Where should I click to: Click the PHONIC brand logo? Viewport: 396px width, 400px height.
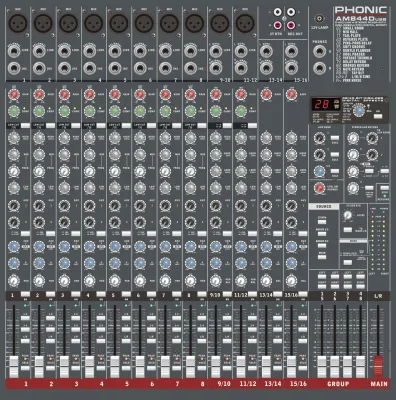click(x=361, y=10)
